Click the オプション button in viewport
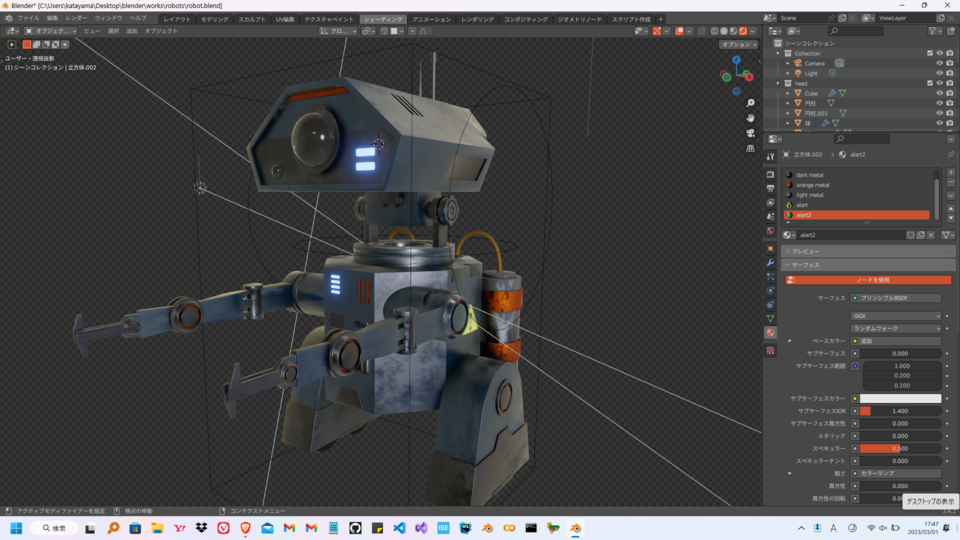 click(x=738, y=45)
